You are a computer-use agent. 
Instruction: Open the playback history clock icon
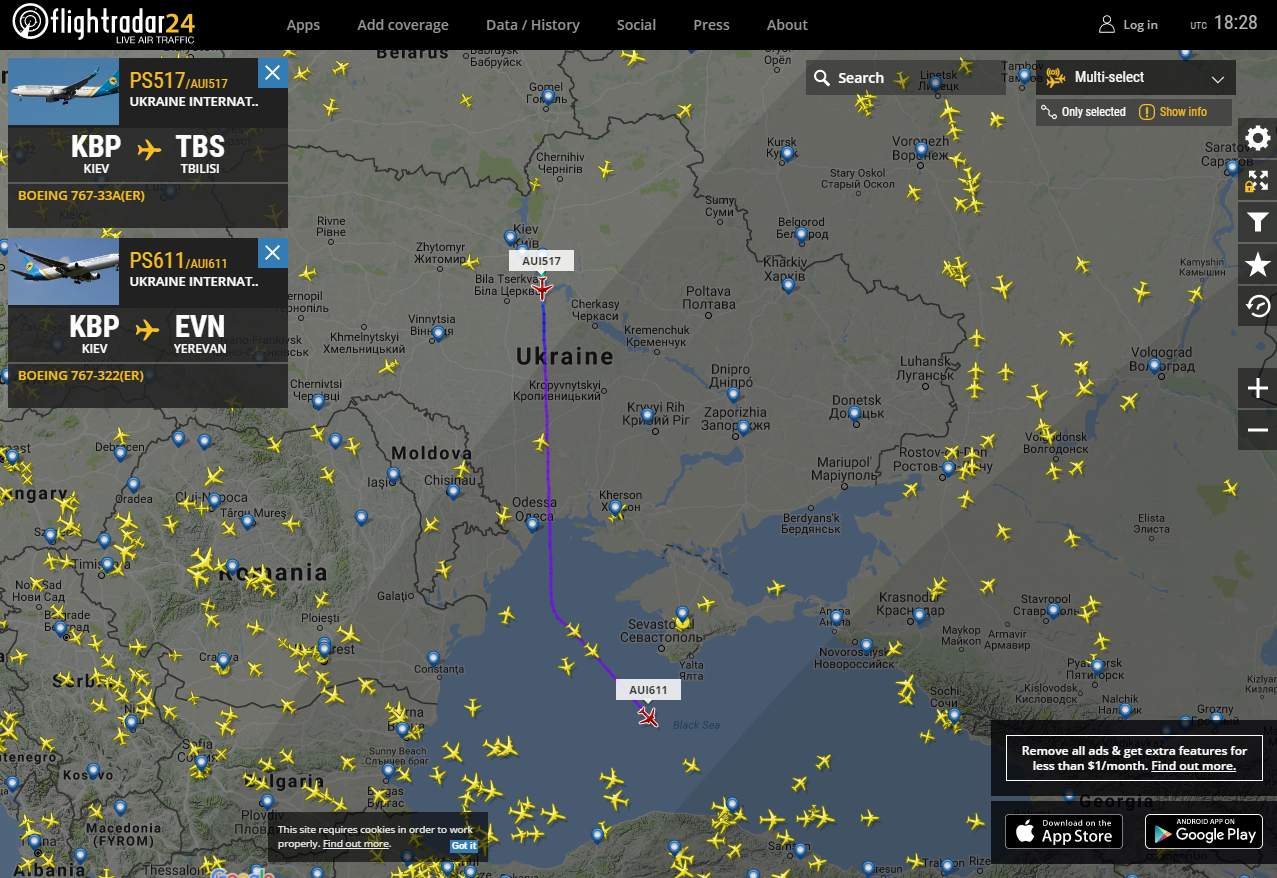(1257, 306)
